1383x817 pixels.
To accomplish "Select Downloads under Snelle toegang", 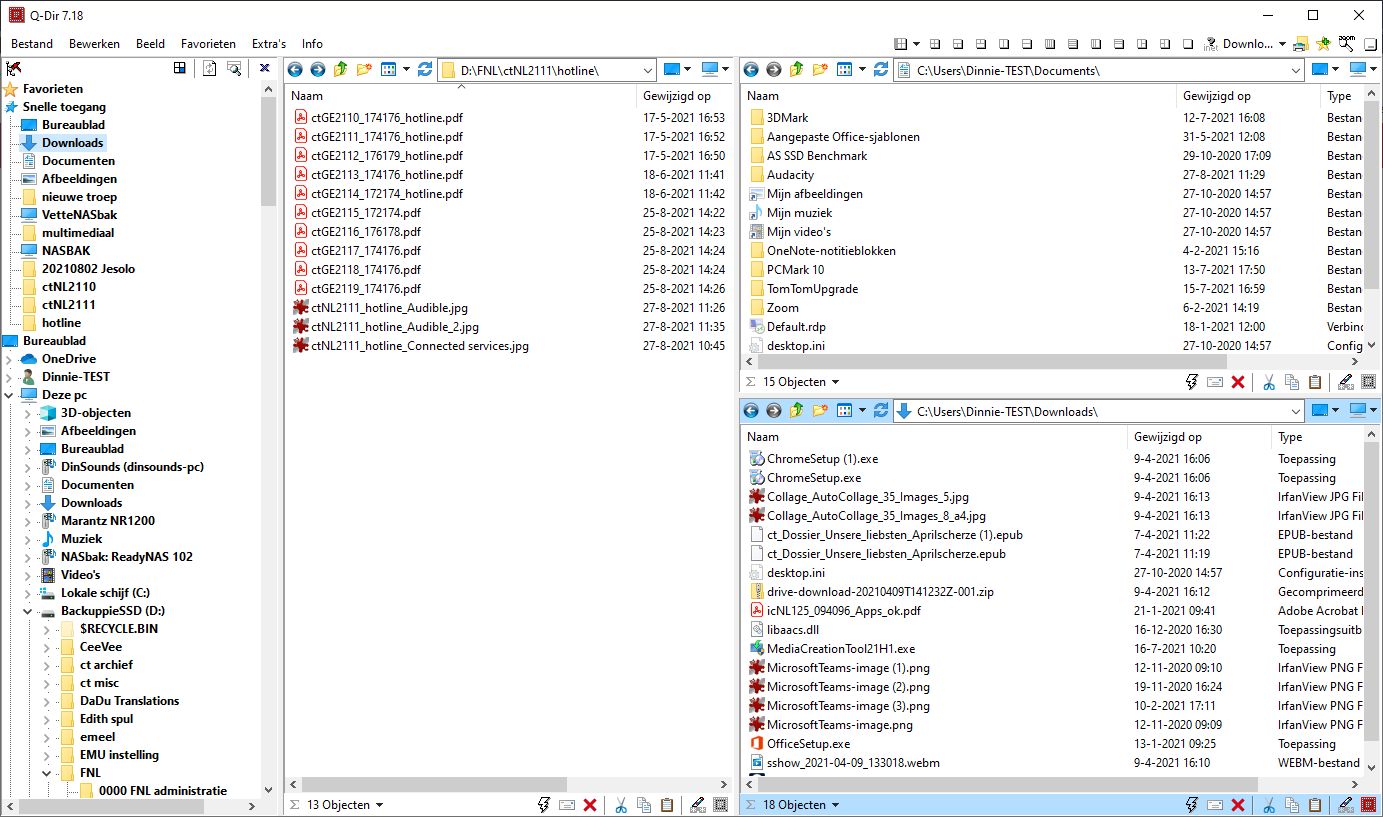I will (x=72, y=143).
